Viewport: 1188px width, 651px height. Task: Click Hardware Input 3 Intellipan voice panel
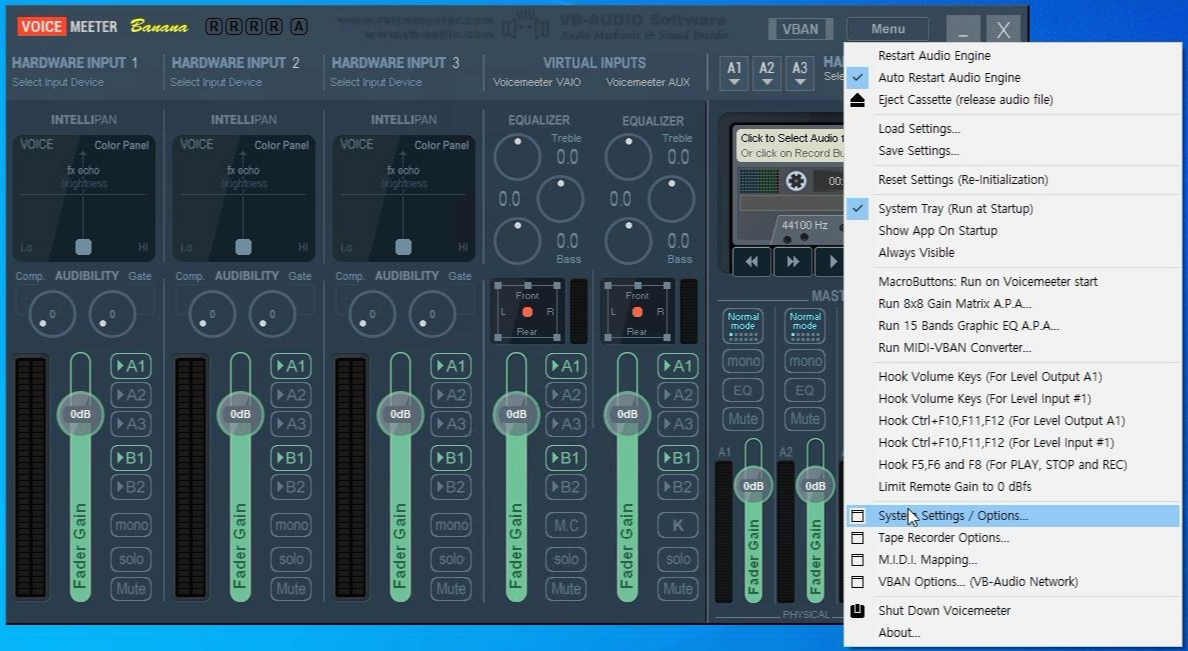(x=404, y=199)
